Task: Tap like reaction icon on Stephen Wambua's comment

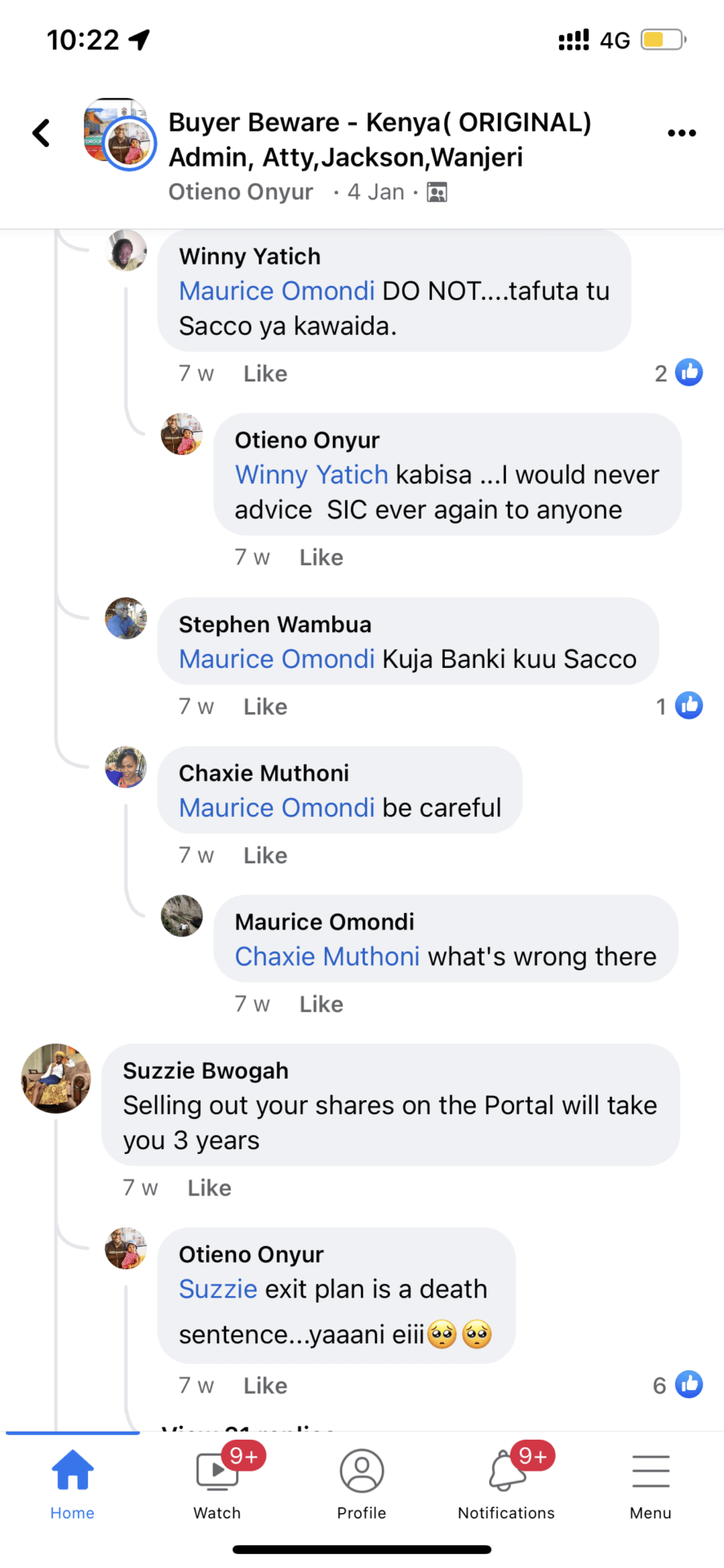Action: pyautogui.click(x=689, y=706)
